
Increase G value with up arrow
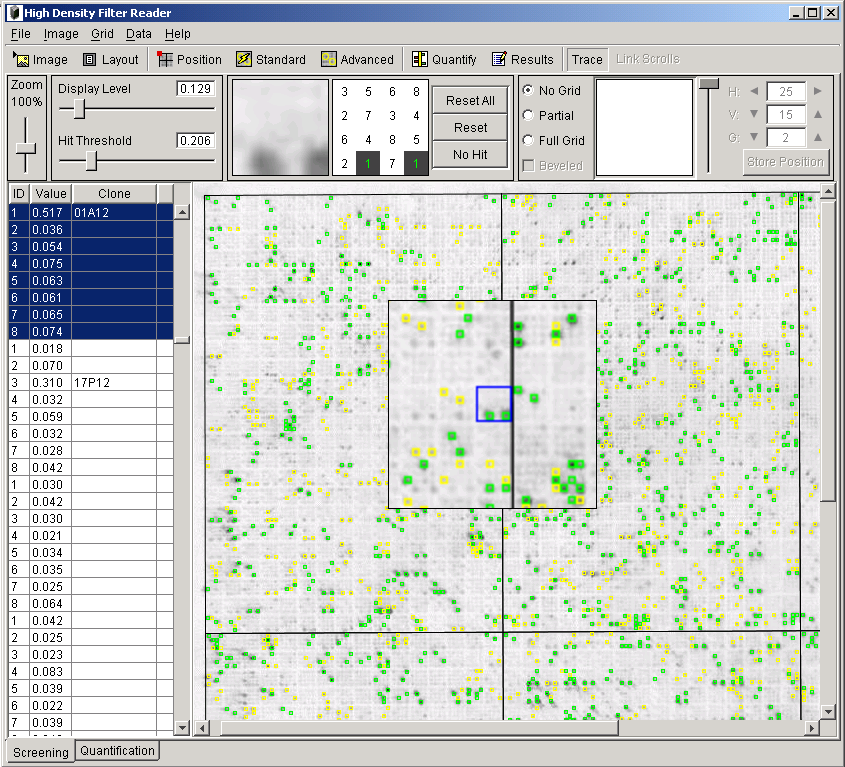pos(817,138)
